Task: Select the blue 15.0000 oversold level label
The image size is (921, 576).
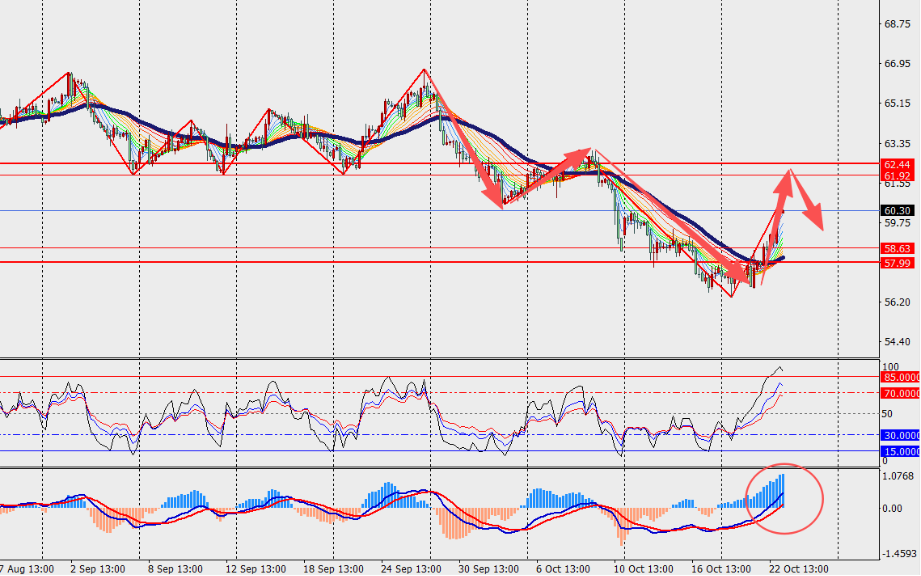Action: point(899,451)
